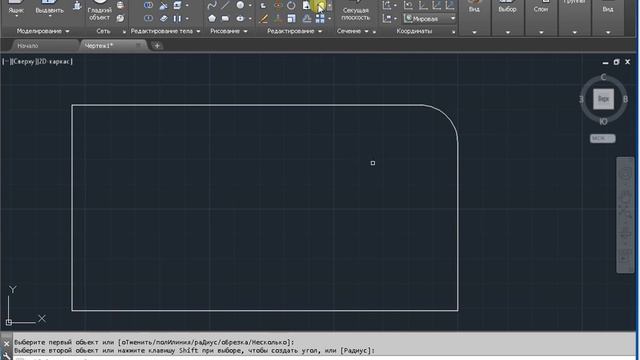Open the Координаты panel dialog launcher arrow
This screenshot has width=640, height=360.
(x=453, y=31)
